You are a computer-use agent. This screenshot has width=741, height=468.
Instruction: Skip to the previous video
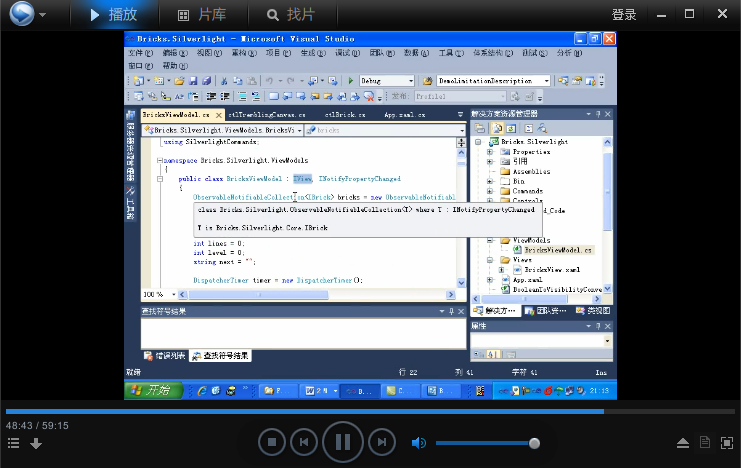pyautogui.click(x=304, y=441)
